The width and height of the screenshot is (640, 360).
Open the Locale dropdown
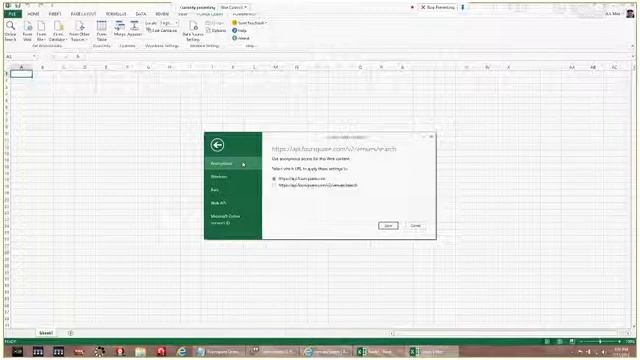pyautogui.click(x=169, y=23)
